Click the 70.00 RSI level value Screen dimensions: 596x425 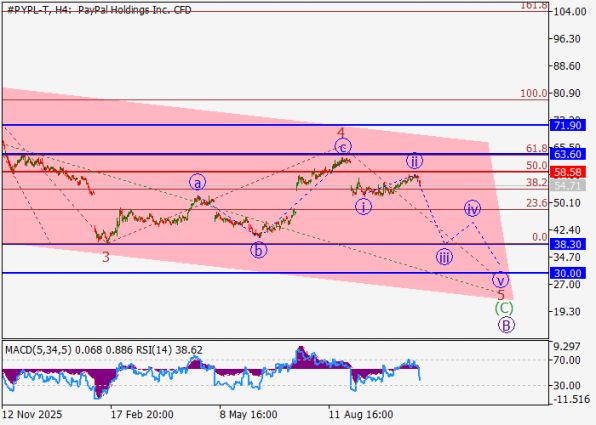(567, 360)
